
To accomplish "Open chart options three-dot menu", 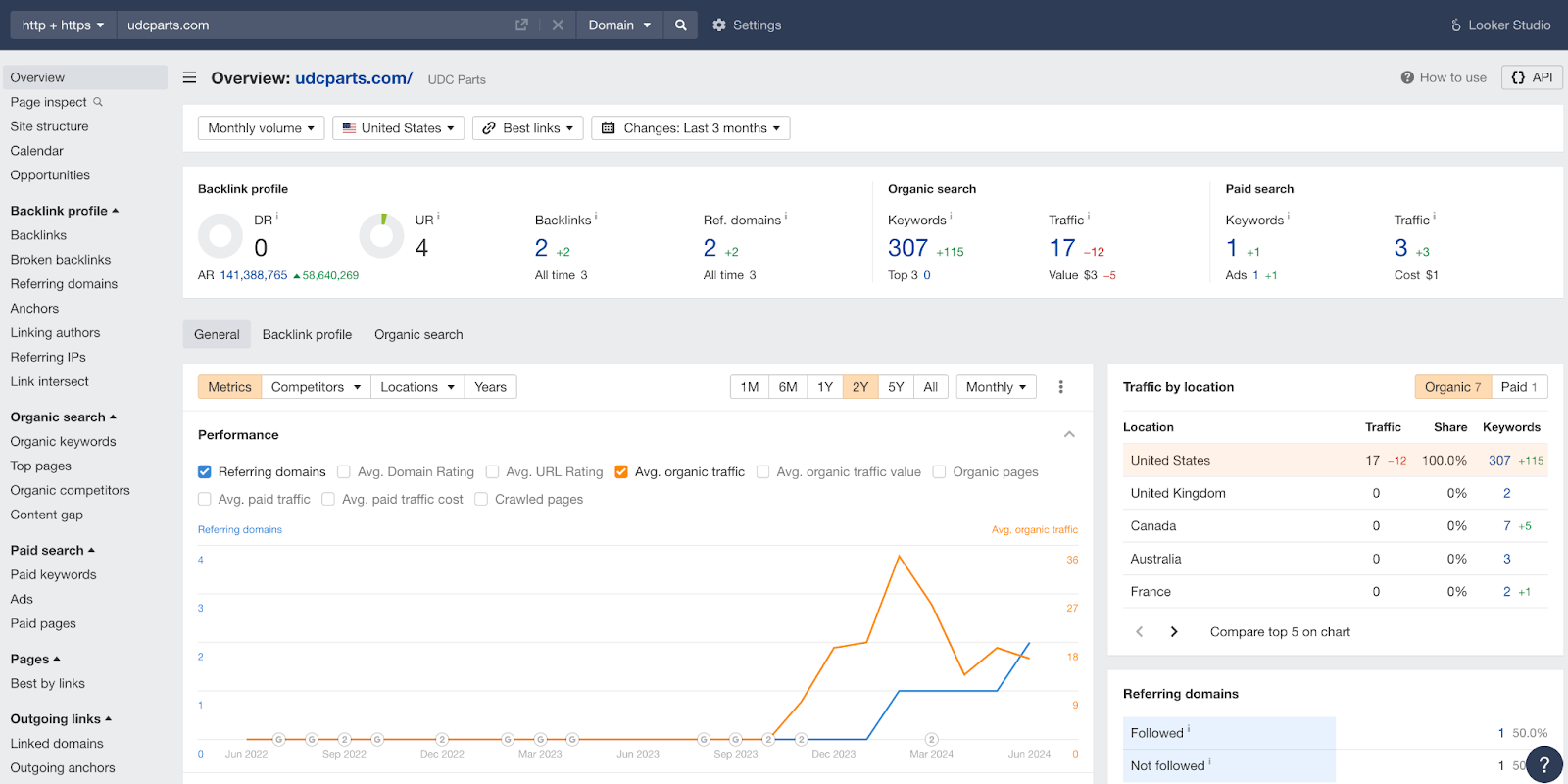I will [1060, 387].
